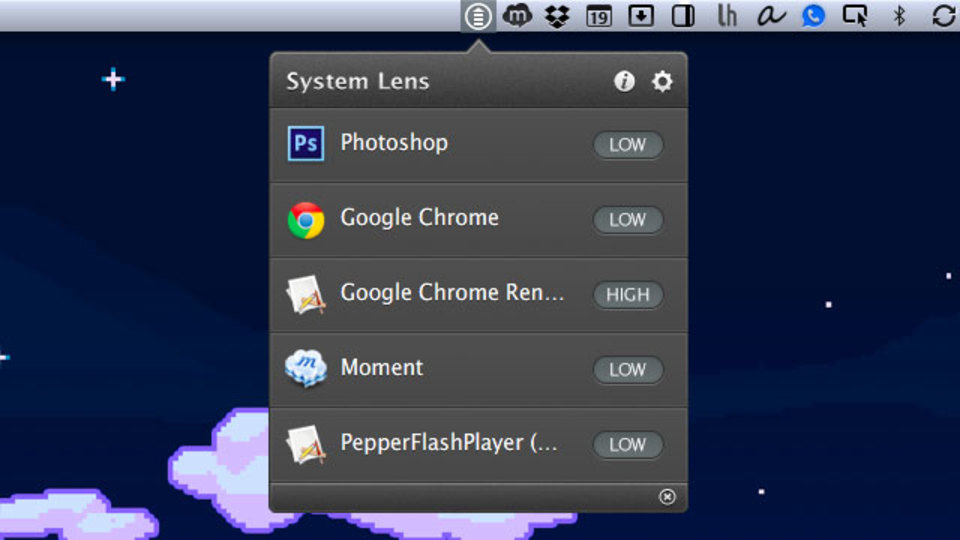Open the System Lens info button

(624, 81)
